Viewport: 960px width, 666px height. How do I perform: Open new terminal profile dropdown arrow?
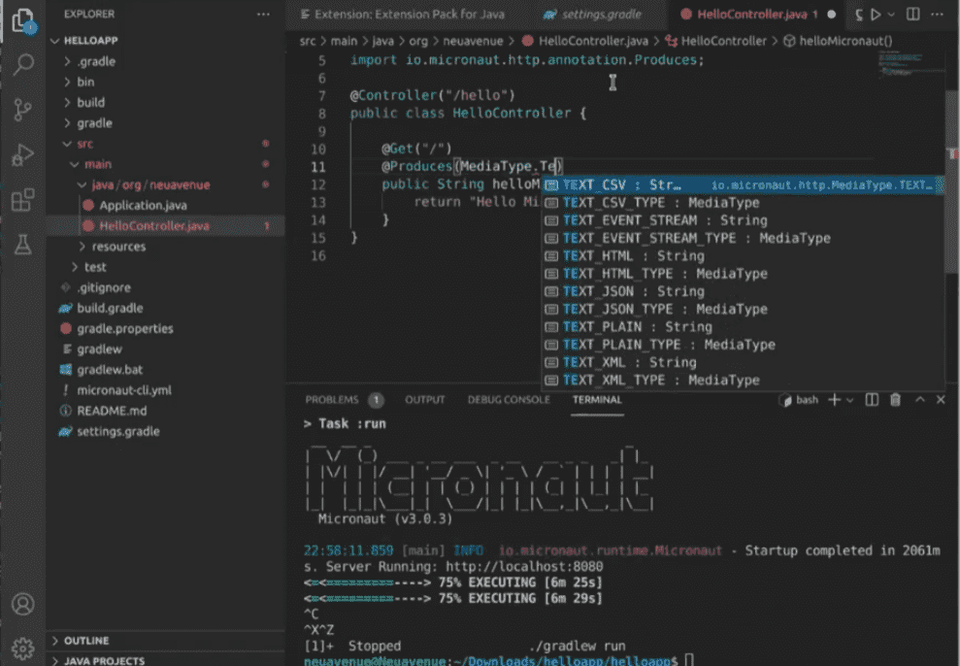click(x=850, y=400)
